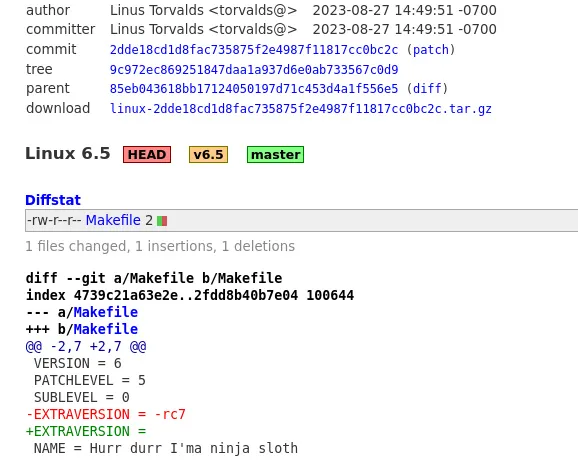Open the Diffstat heading link

pos(53,200)
